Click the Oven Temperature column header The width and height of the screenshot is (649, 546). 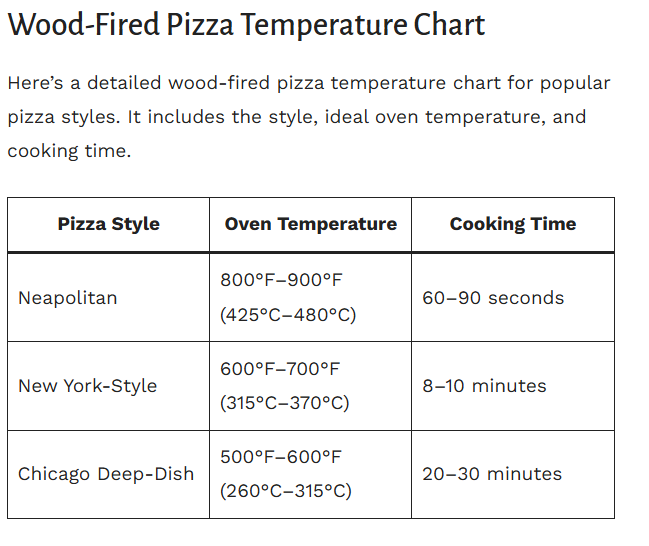coord(310,224)
